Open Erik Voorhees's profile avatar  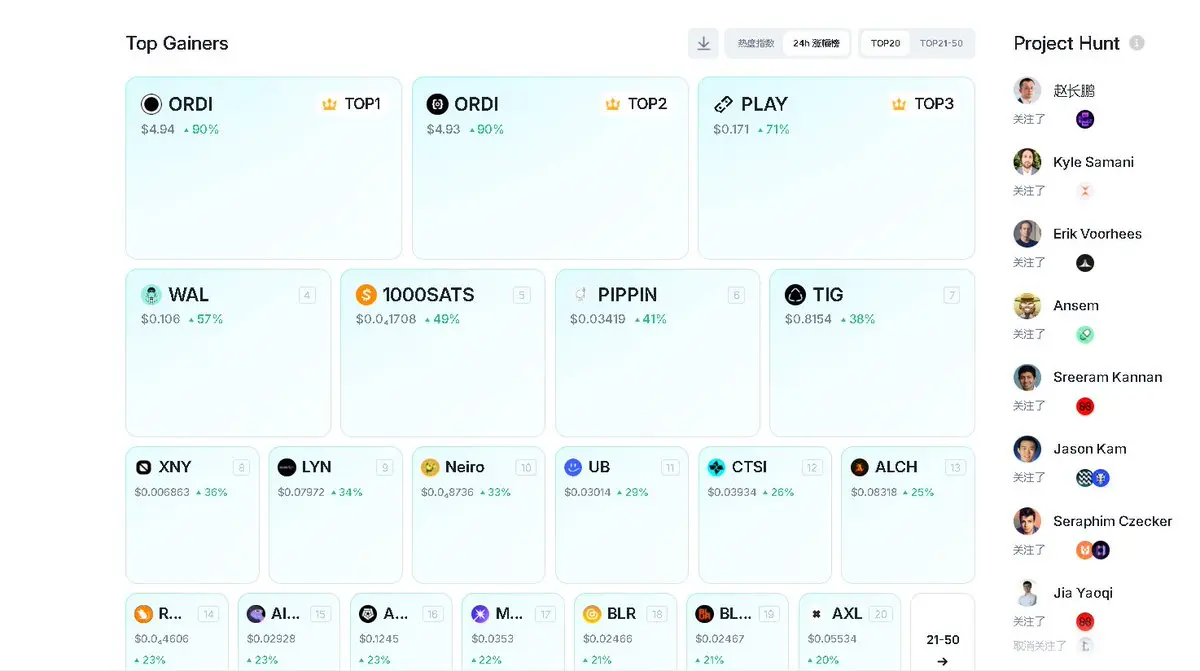pyautogui.click(x=1027, y=234)
